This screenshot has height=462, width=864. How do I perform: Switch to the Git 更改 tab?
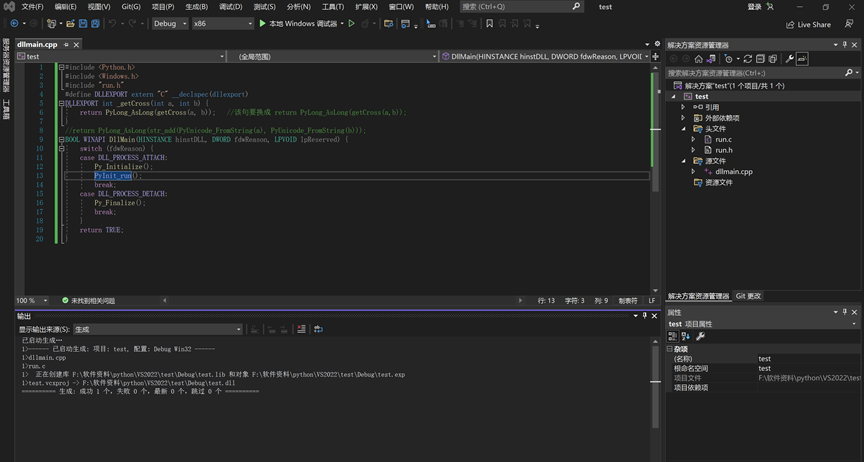click(748, 296)
